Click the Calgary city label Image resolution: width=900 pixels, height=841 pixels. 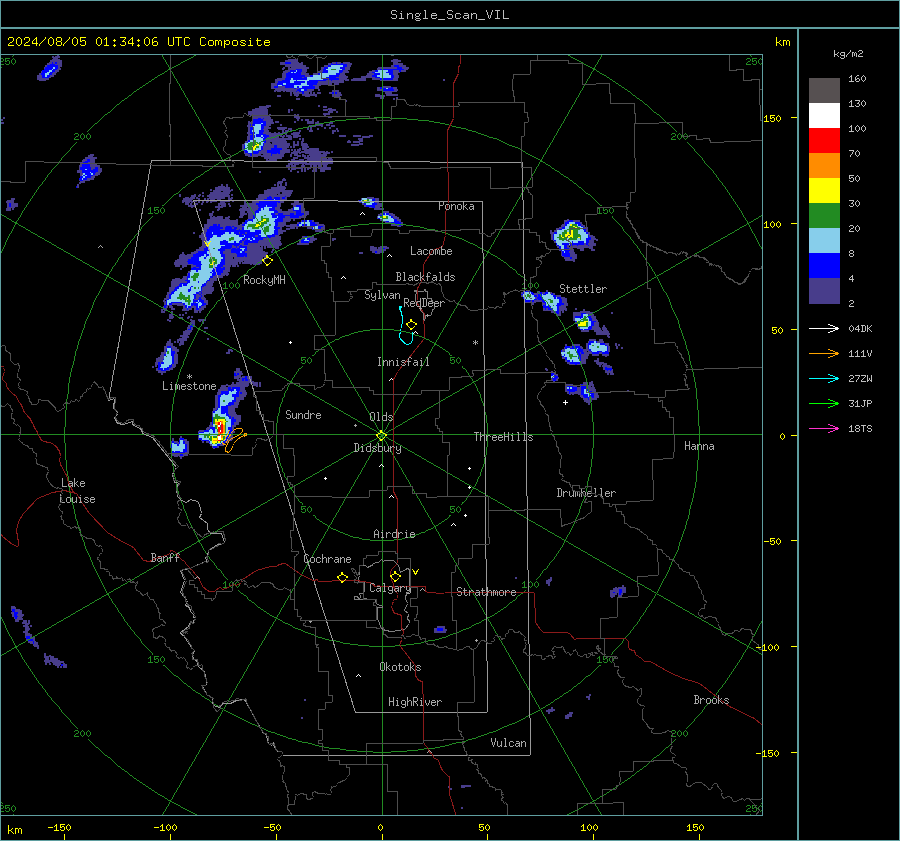(x=390, y=588)
